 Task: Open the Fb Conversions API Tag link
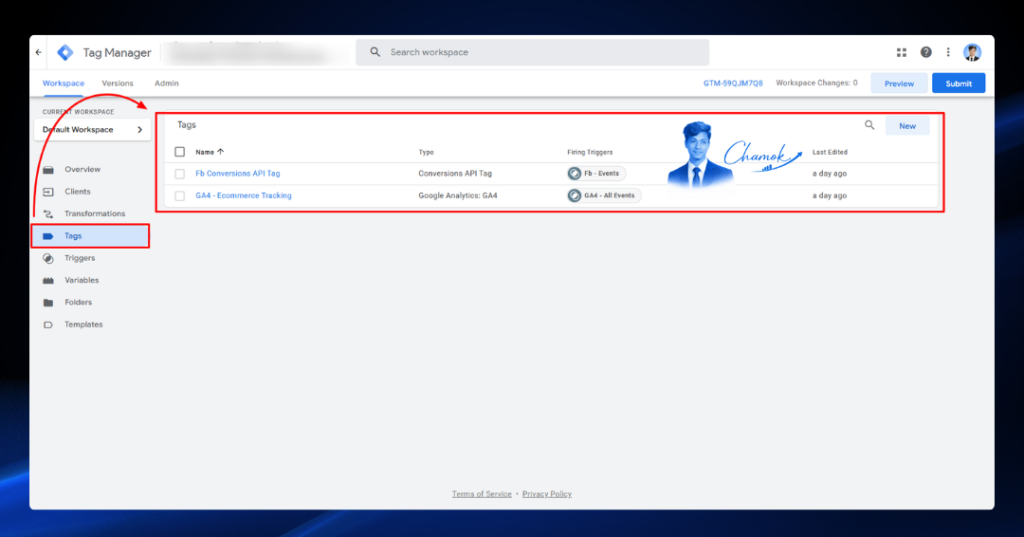pyautogui.click(x=238, y=174)
